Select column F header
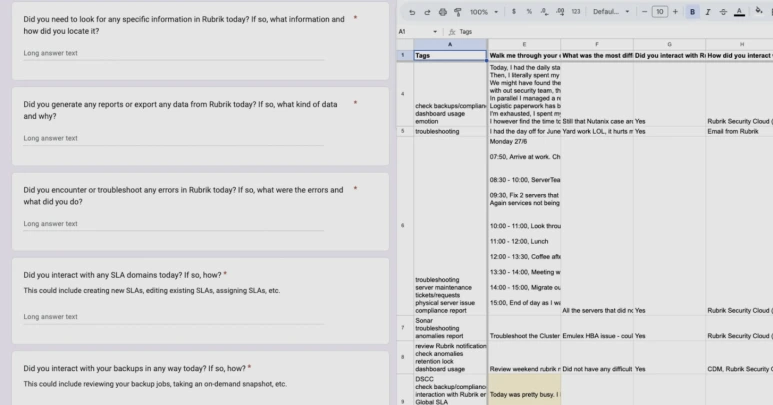This screenshot has height=405, width=773. click(597, 44)
